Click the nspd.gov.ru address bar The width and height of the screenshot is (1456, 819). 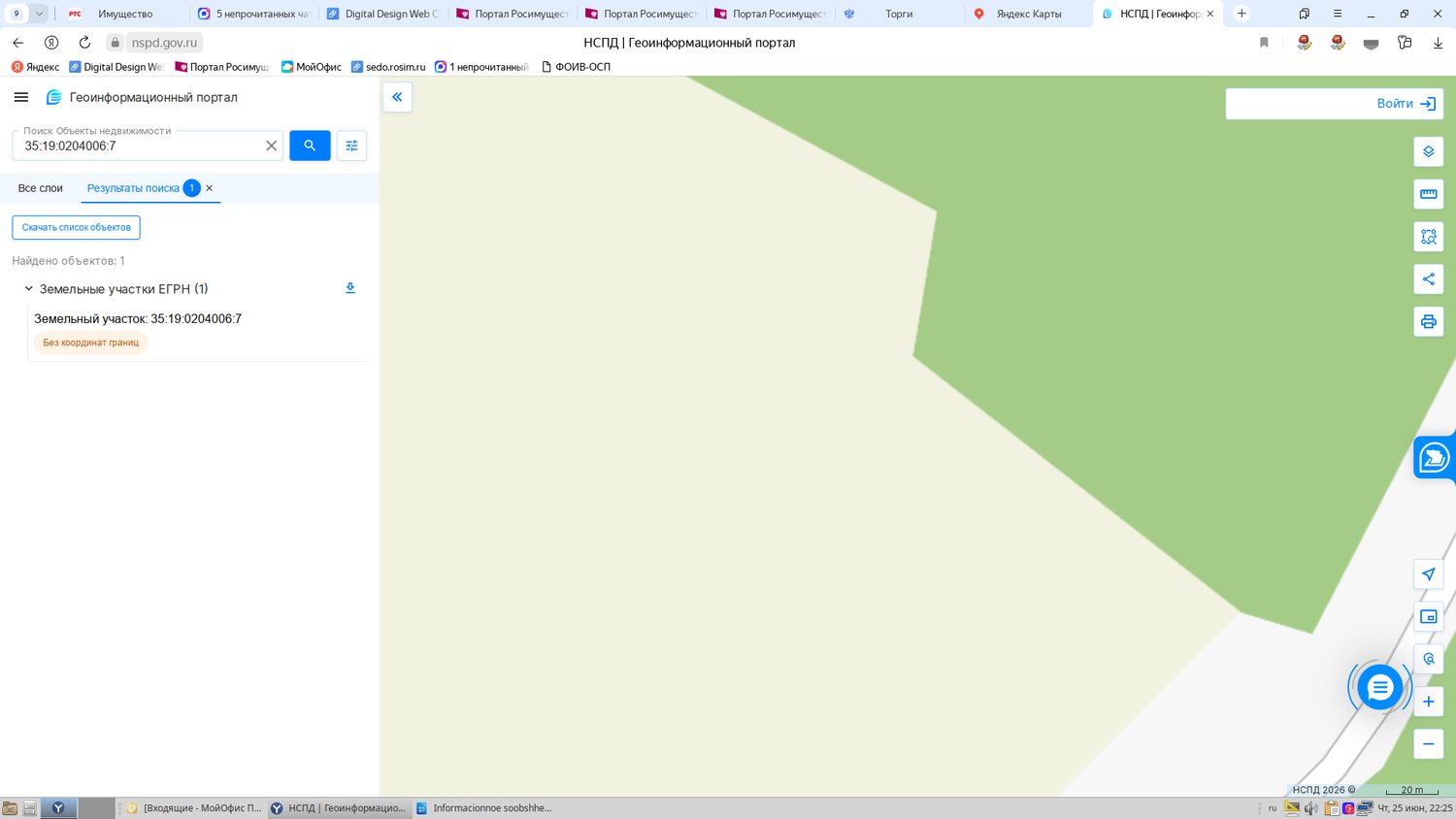point(164,43)
